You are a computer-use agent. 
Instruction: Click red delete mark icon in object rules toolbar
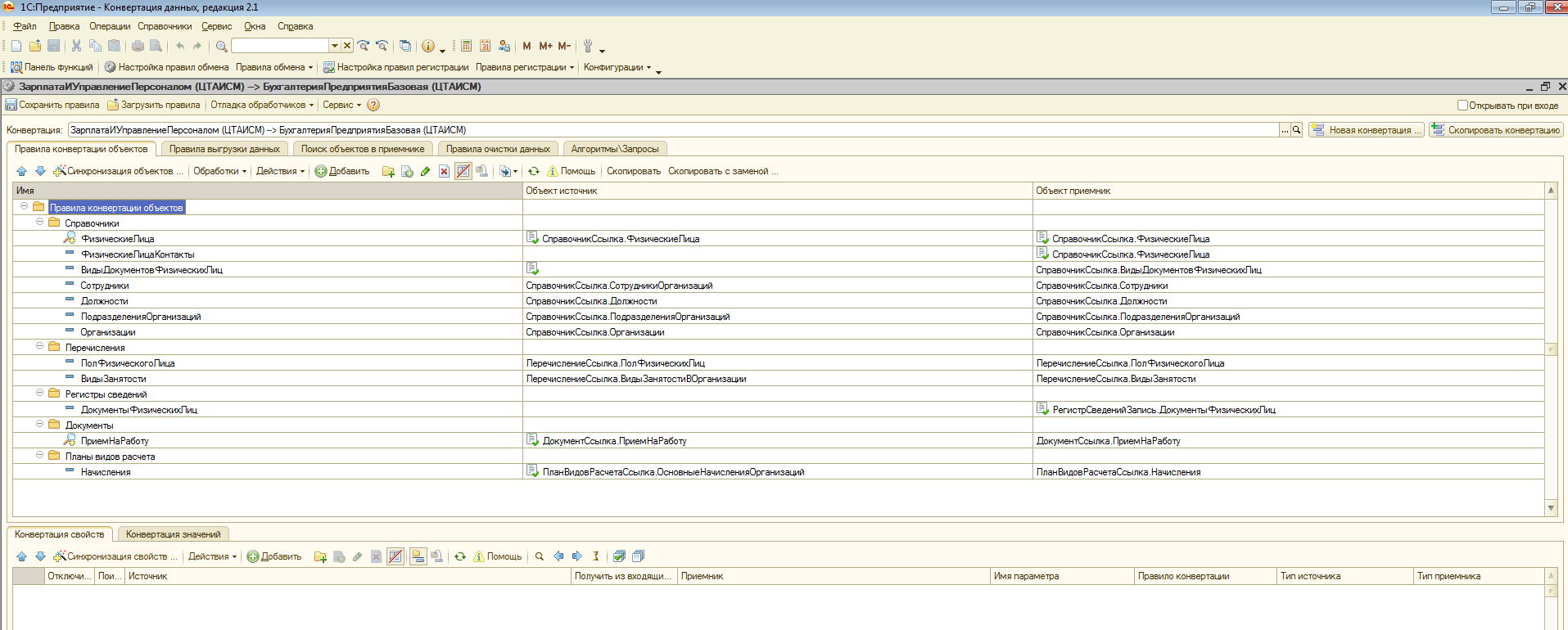coord(444,171)
